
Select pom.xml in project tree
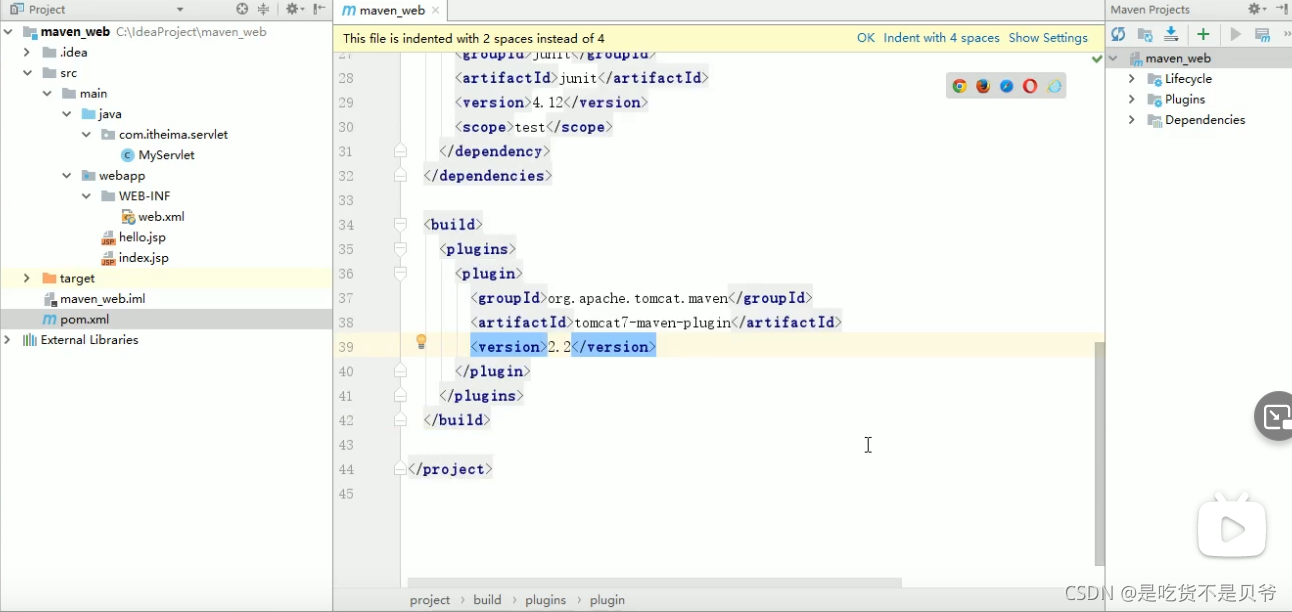coord(84,319)
